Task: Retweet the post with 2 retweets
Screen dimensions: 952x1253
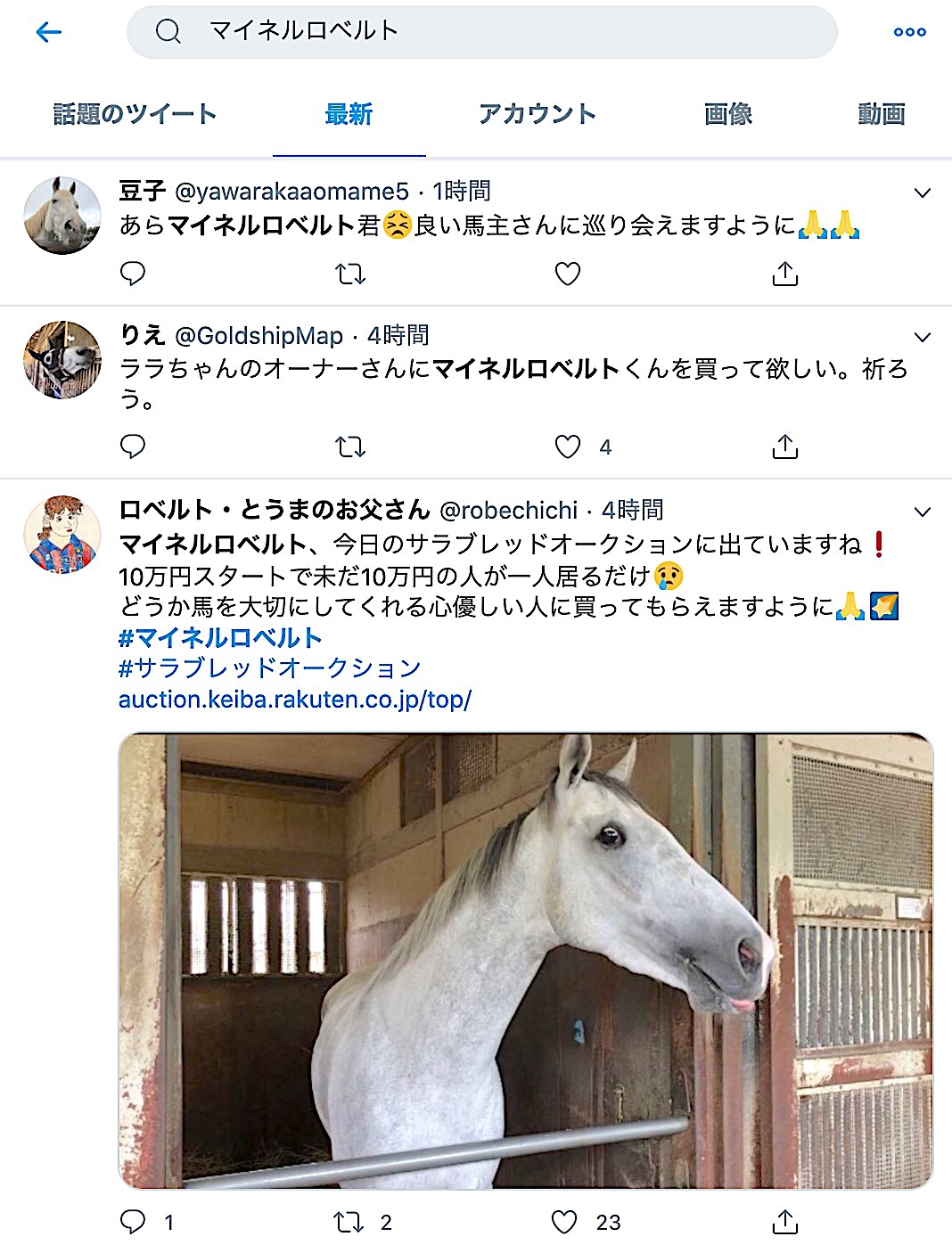Action: click(x=349, y=1222)
